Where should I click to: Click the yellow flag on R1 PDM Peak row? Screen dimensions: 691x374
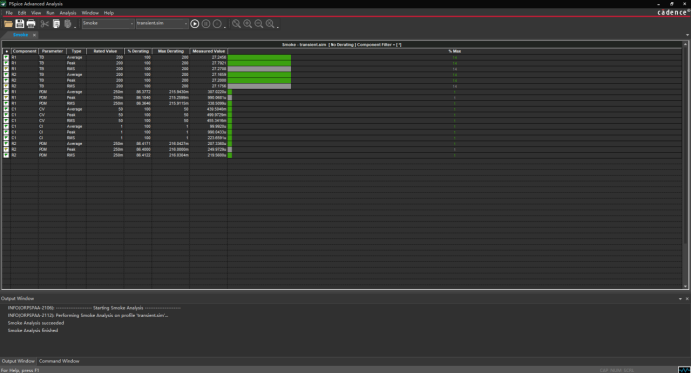[6, 97]
